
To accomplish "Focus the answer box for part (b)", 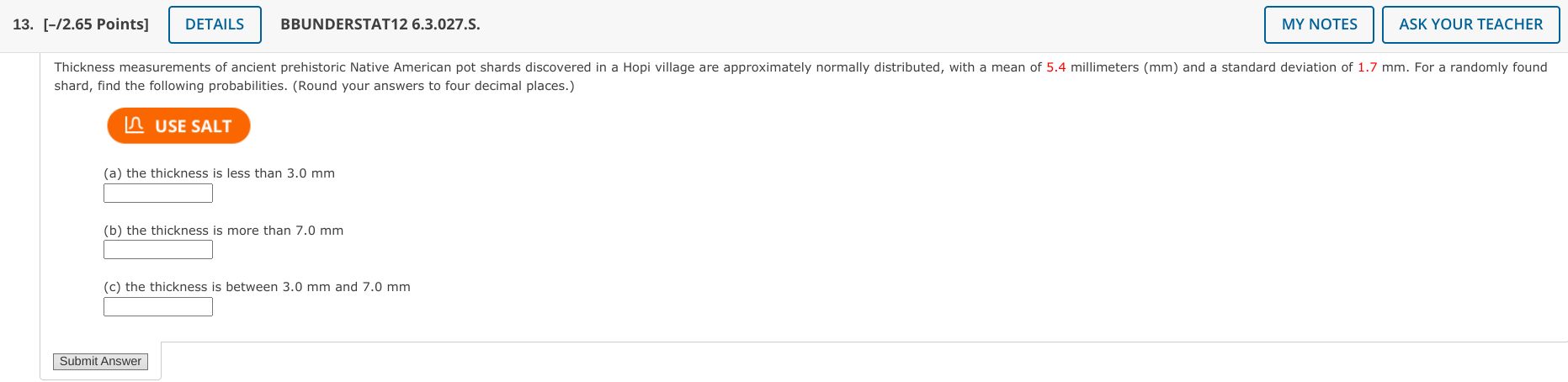I will pyautogui.click(x=158, y=250).
